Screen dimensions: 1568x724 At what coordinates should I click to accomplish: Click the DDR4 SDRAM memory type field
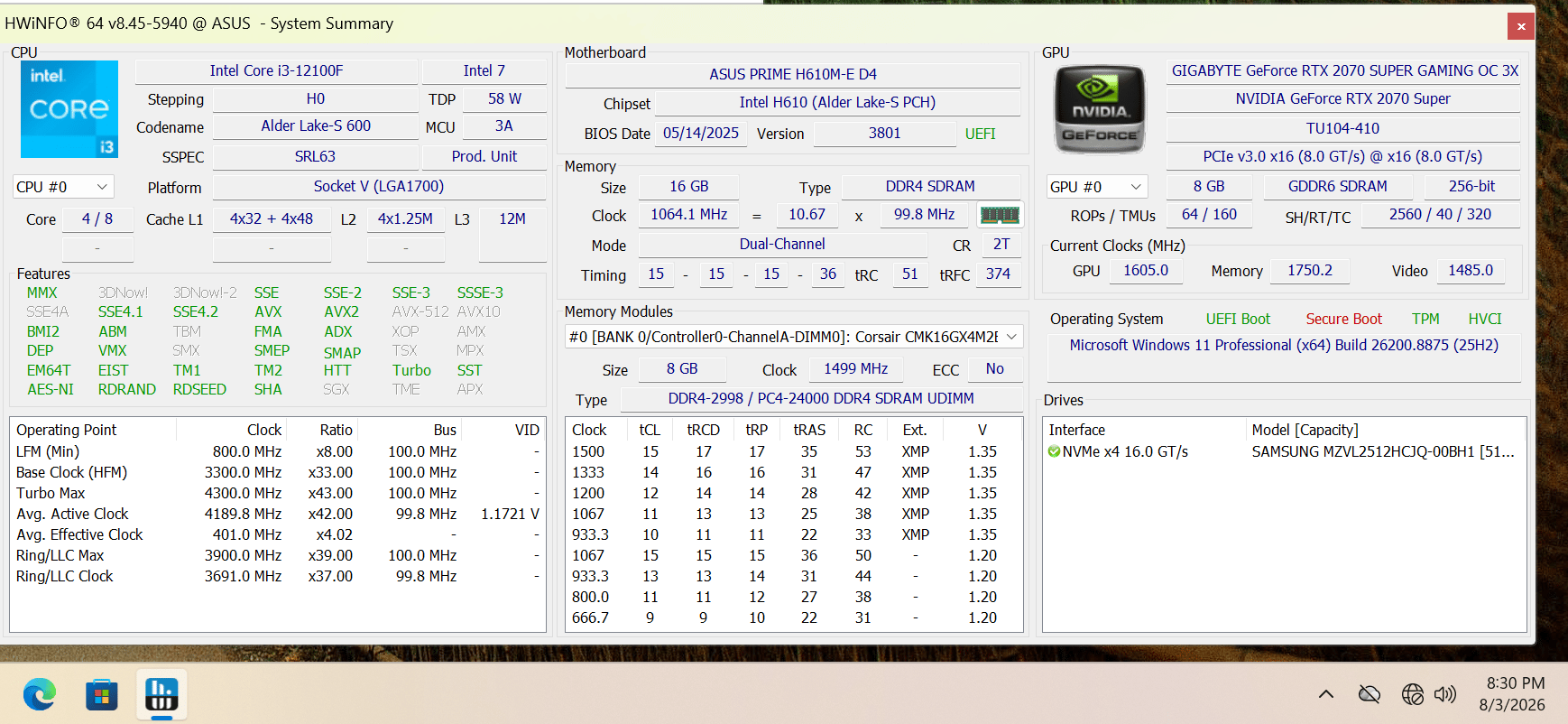[930, 186]
